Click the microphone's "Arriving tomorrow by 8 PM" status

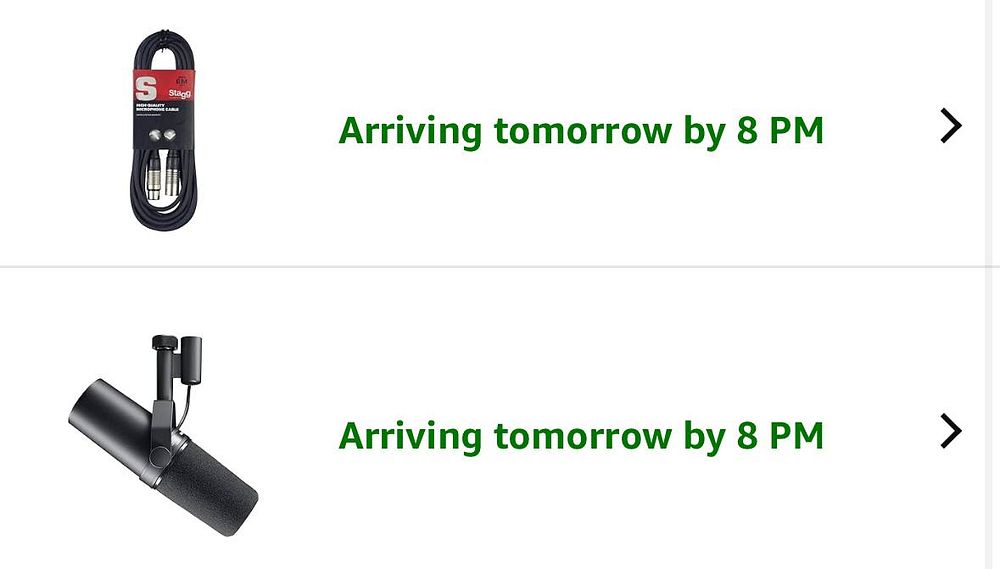point(580,436)
